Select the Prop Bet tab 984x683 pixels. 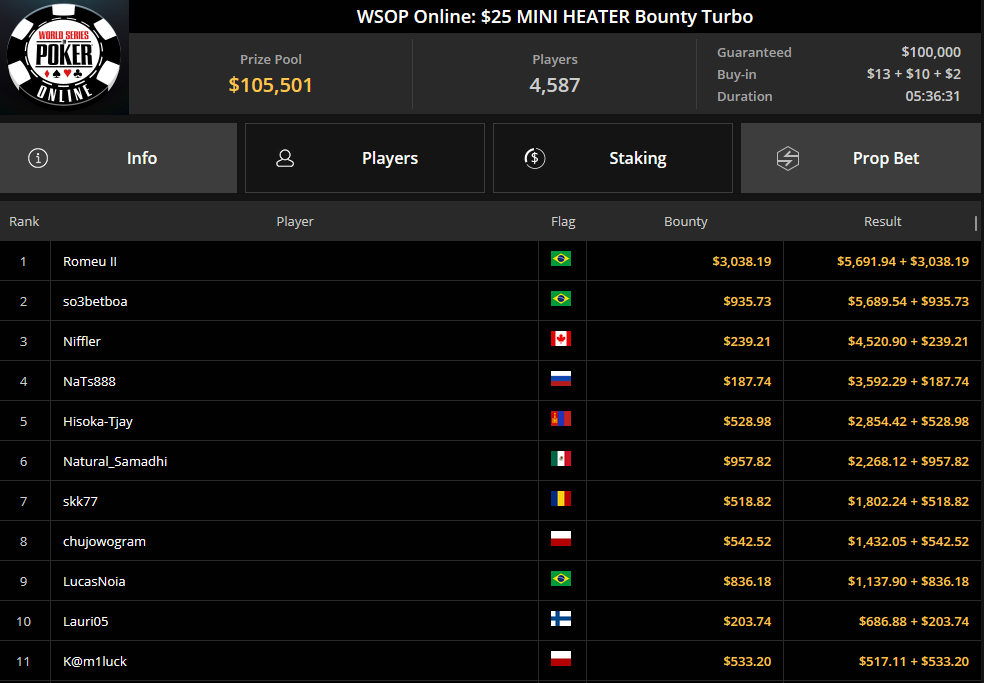861,158
